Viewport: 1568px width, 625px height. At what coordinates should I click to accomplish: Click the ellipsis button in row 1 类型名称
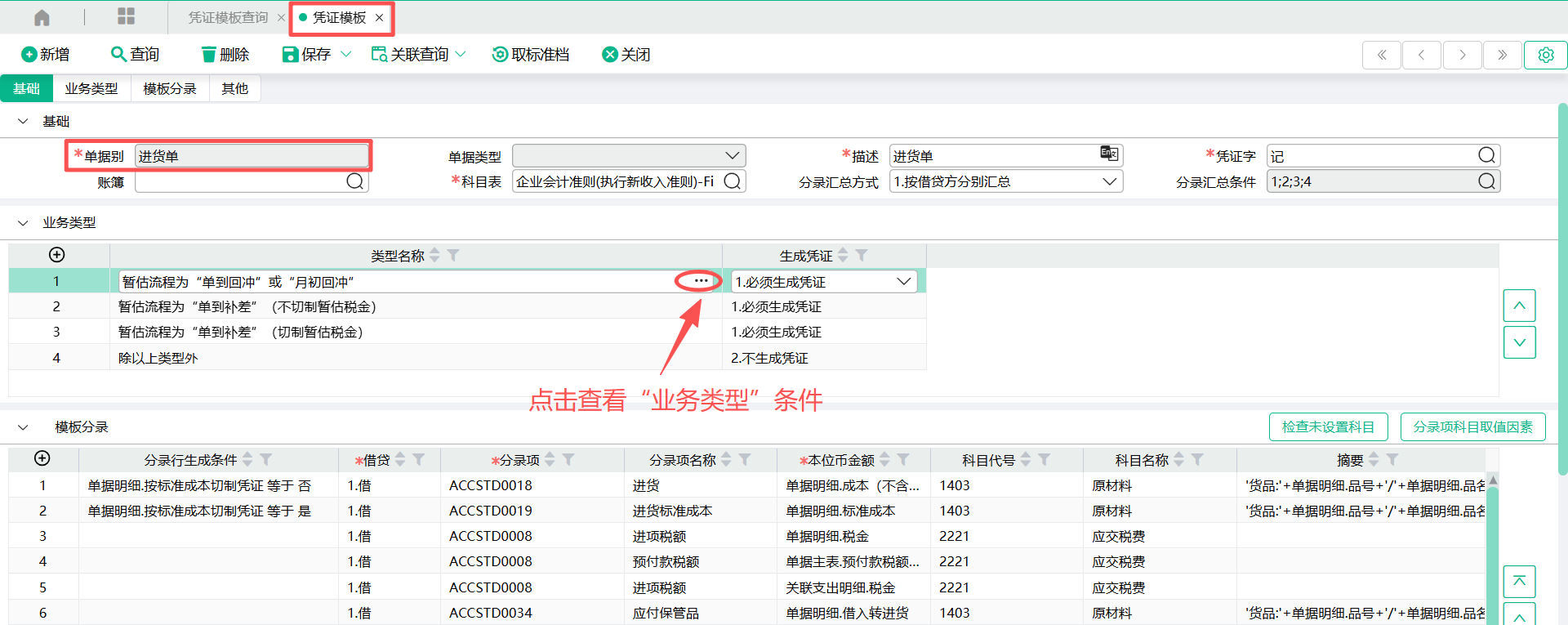pos(700,281)
